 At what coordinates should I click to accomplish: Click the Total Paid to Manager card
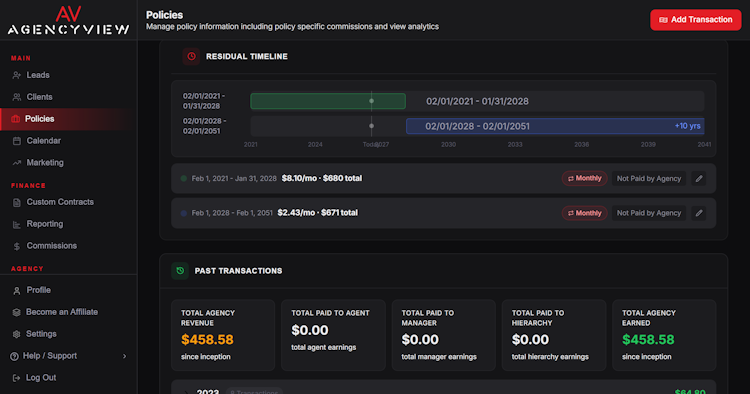click(x=443, y=335)
